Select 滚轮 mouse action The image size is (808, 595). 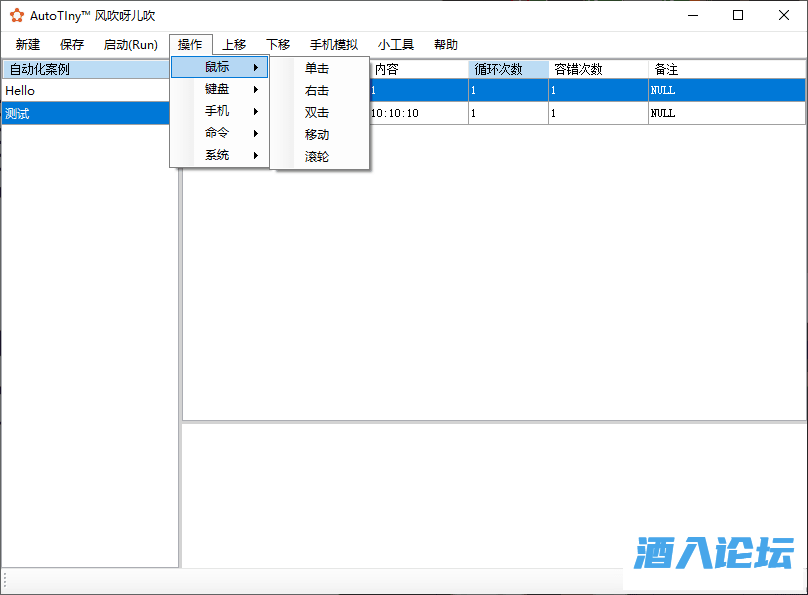(x=317, y=157)
